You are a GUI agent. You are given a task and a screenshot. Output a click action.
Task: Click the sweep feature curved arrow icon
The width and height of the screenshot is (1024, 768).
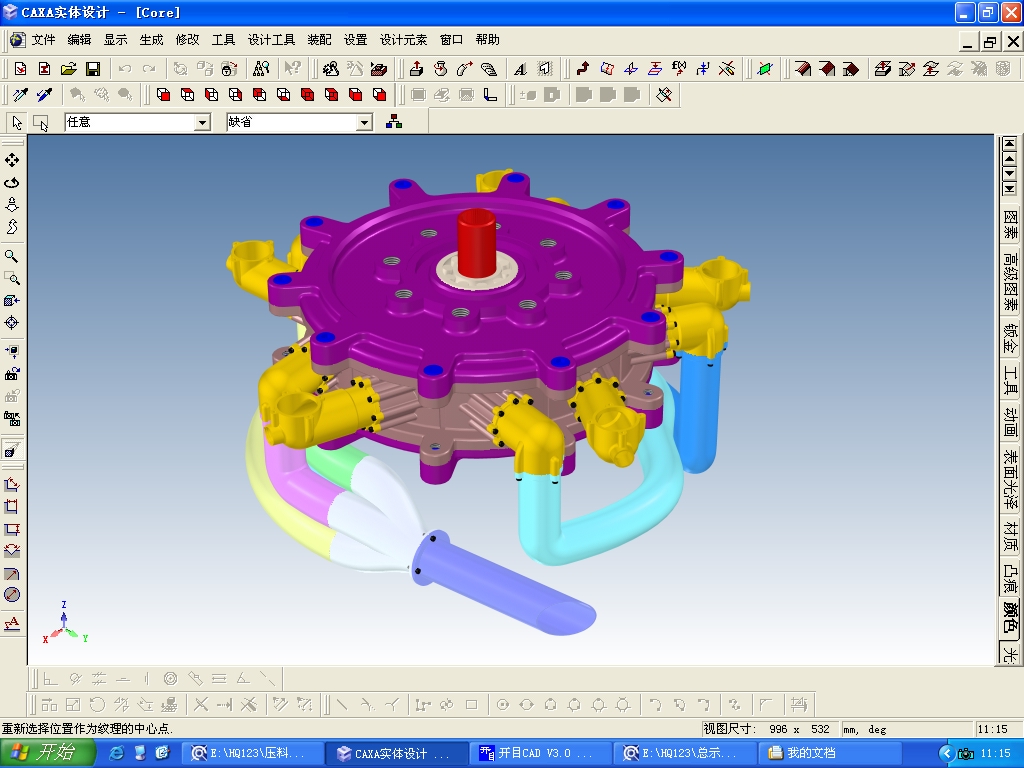pyautogui.click(x=464, y=69)
